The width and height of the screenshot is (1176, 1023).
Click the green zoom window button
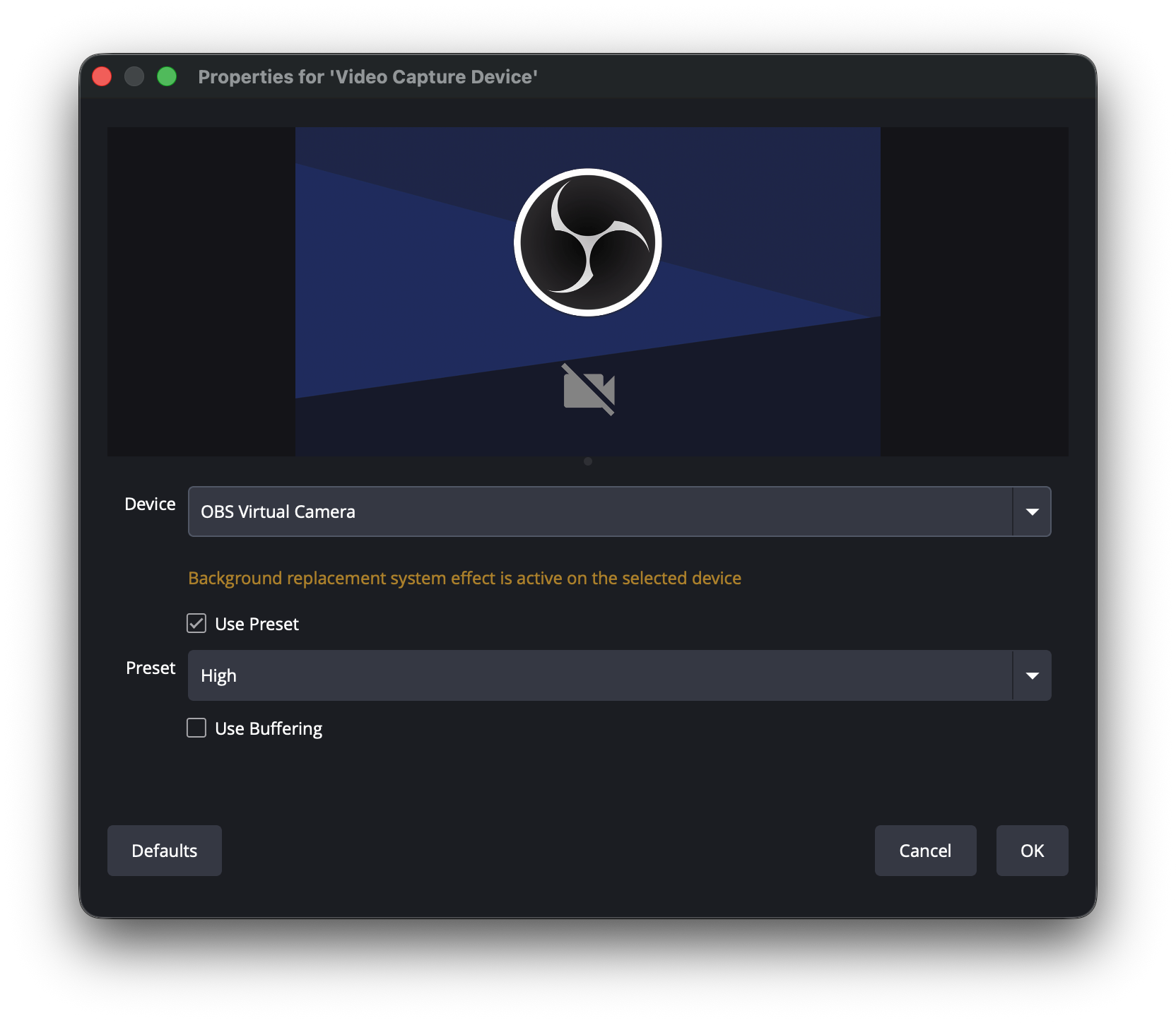[167, 76]
